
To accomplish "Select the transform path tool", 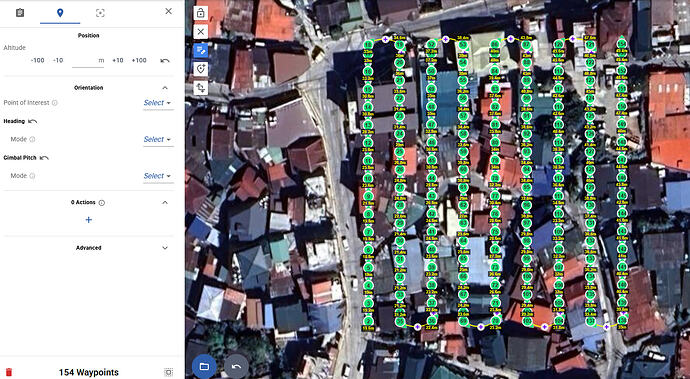I will pos(201,88).
